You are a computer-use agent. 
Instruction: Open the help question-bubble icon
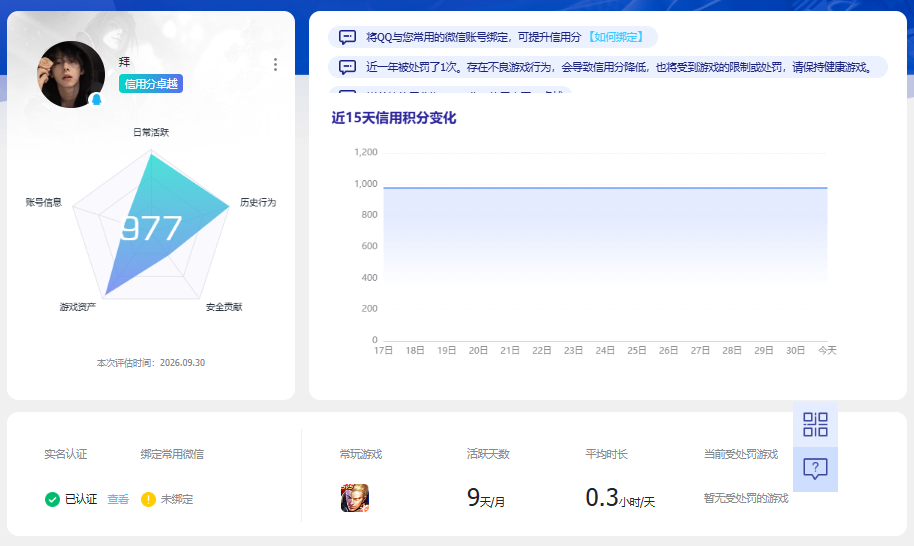(x=815, y=468)
